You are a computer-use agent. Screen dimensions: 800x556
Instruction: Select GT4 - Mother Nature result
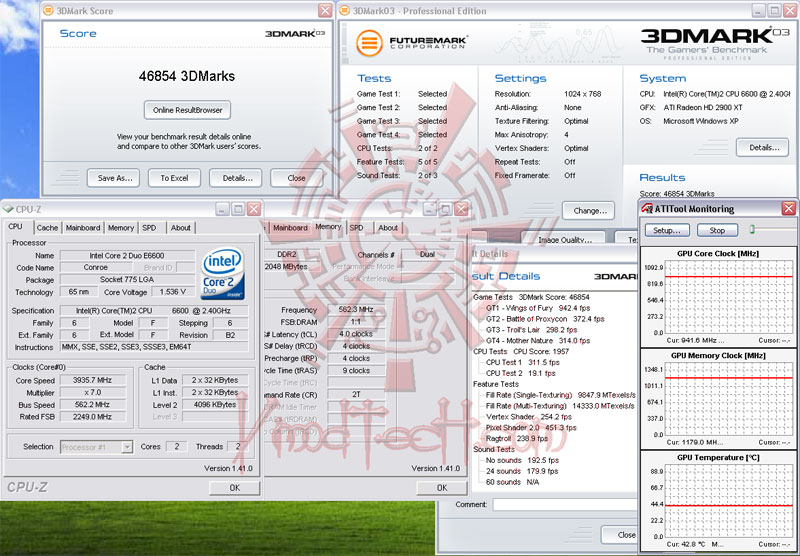click(538, 340)
